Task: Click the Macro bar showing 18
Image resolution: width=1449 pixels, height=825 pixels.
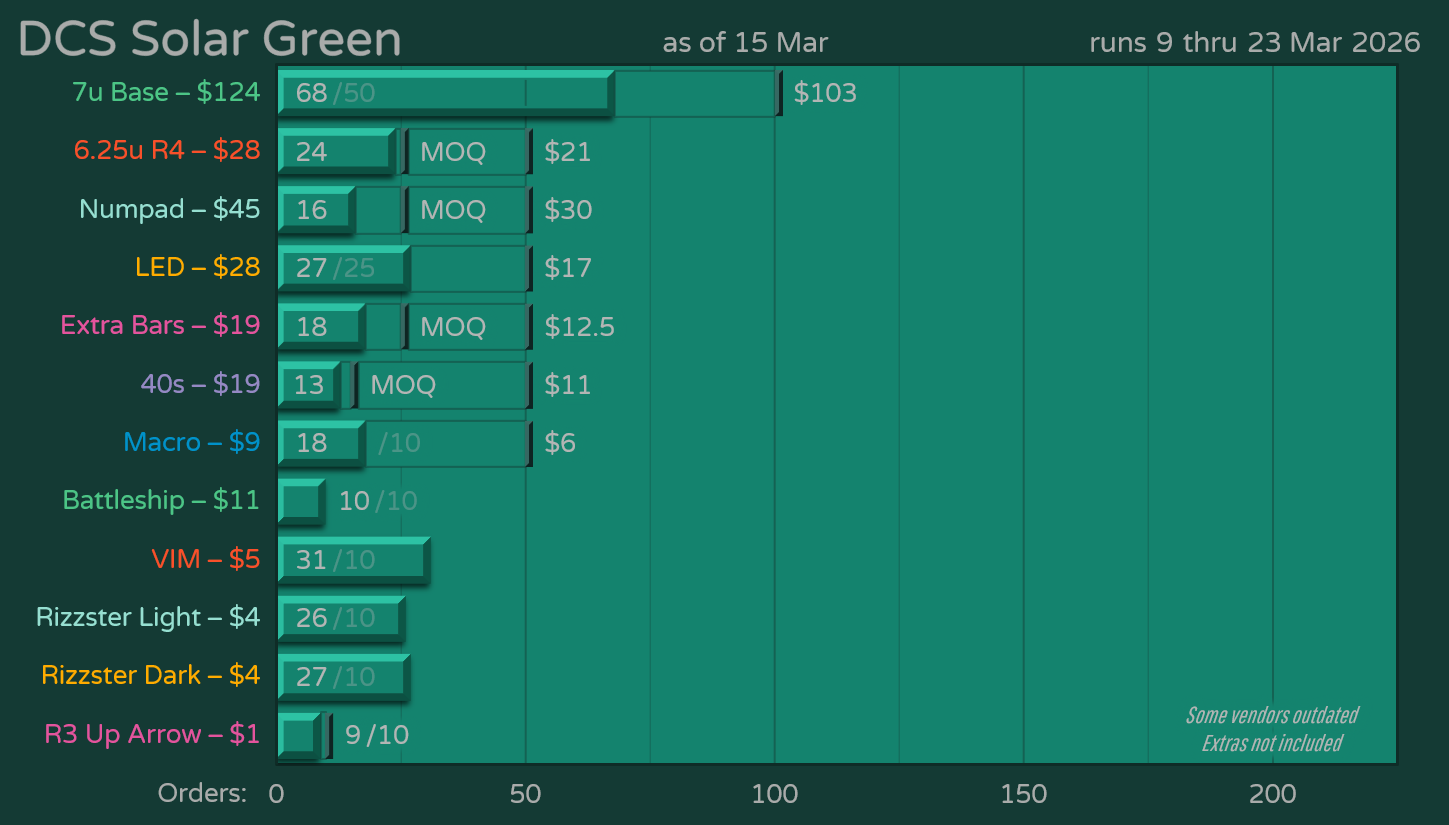Action: [x=322, y=443]
